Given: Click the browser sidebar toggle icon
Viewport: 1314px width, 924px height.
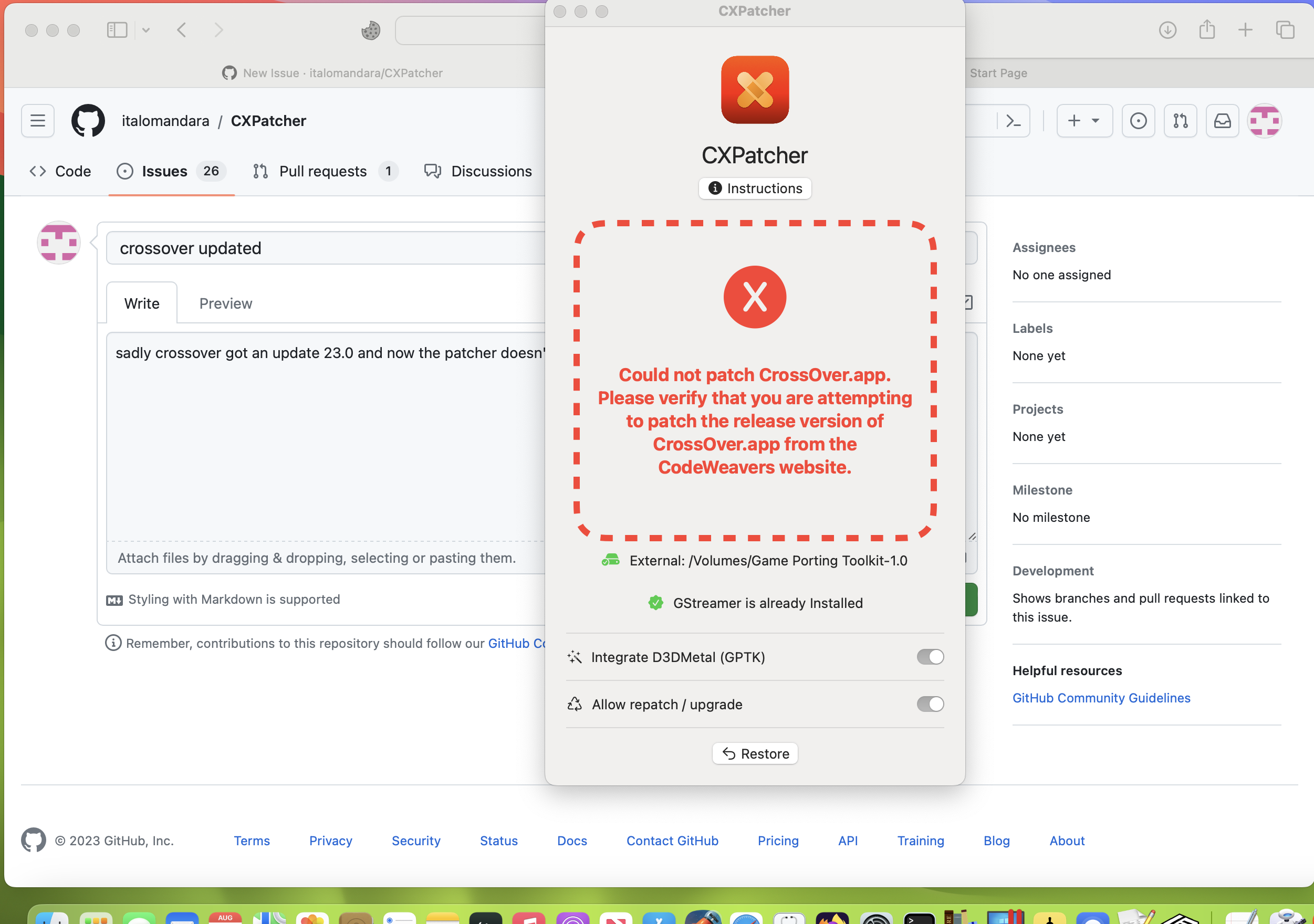Looking at the screenshot, I should click(x=116, y=30).
